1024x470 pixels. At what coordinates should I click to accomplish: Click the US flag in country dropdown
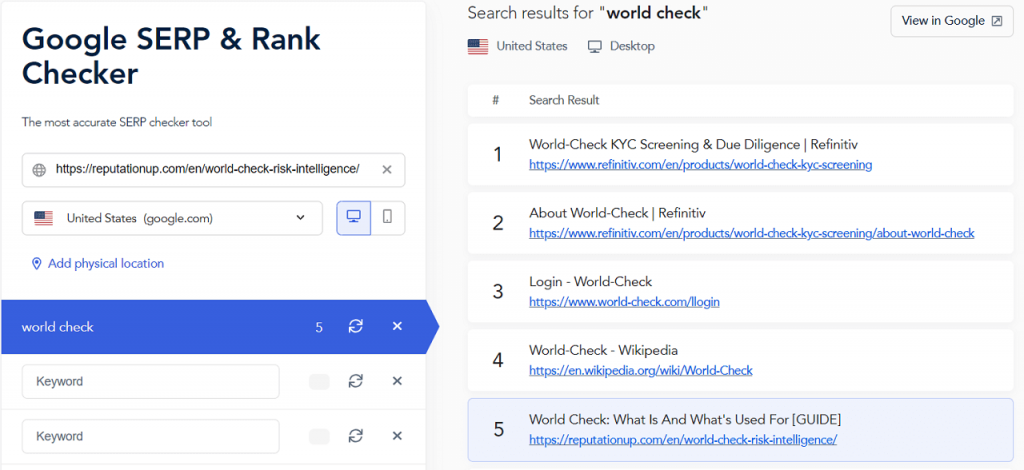tap(44, 218)
